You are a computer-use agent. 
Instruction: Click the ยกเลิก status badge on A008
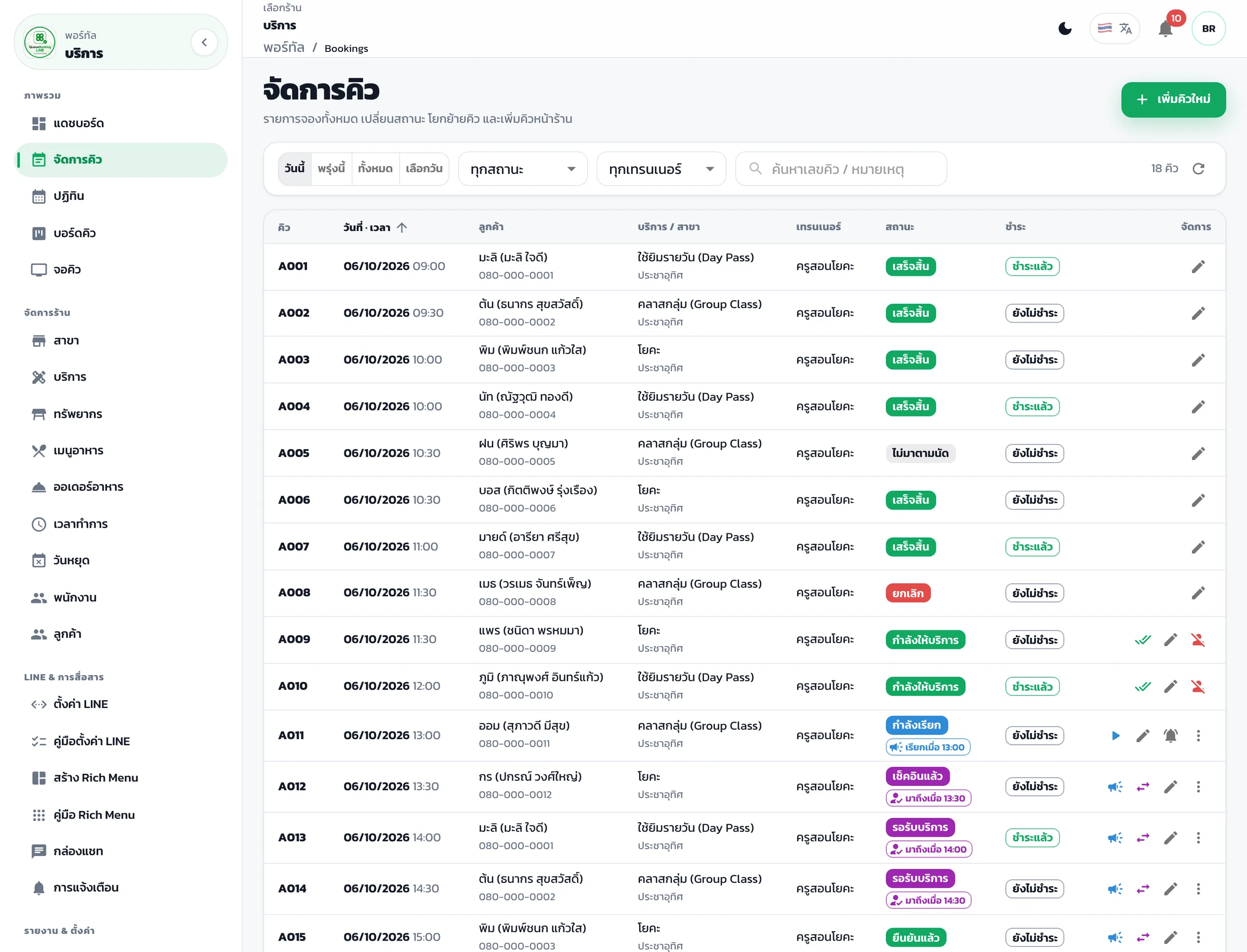click(x=908, y=593)
